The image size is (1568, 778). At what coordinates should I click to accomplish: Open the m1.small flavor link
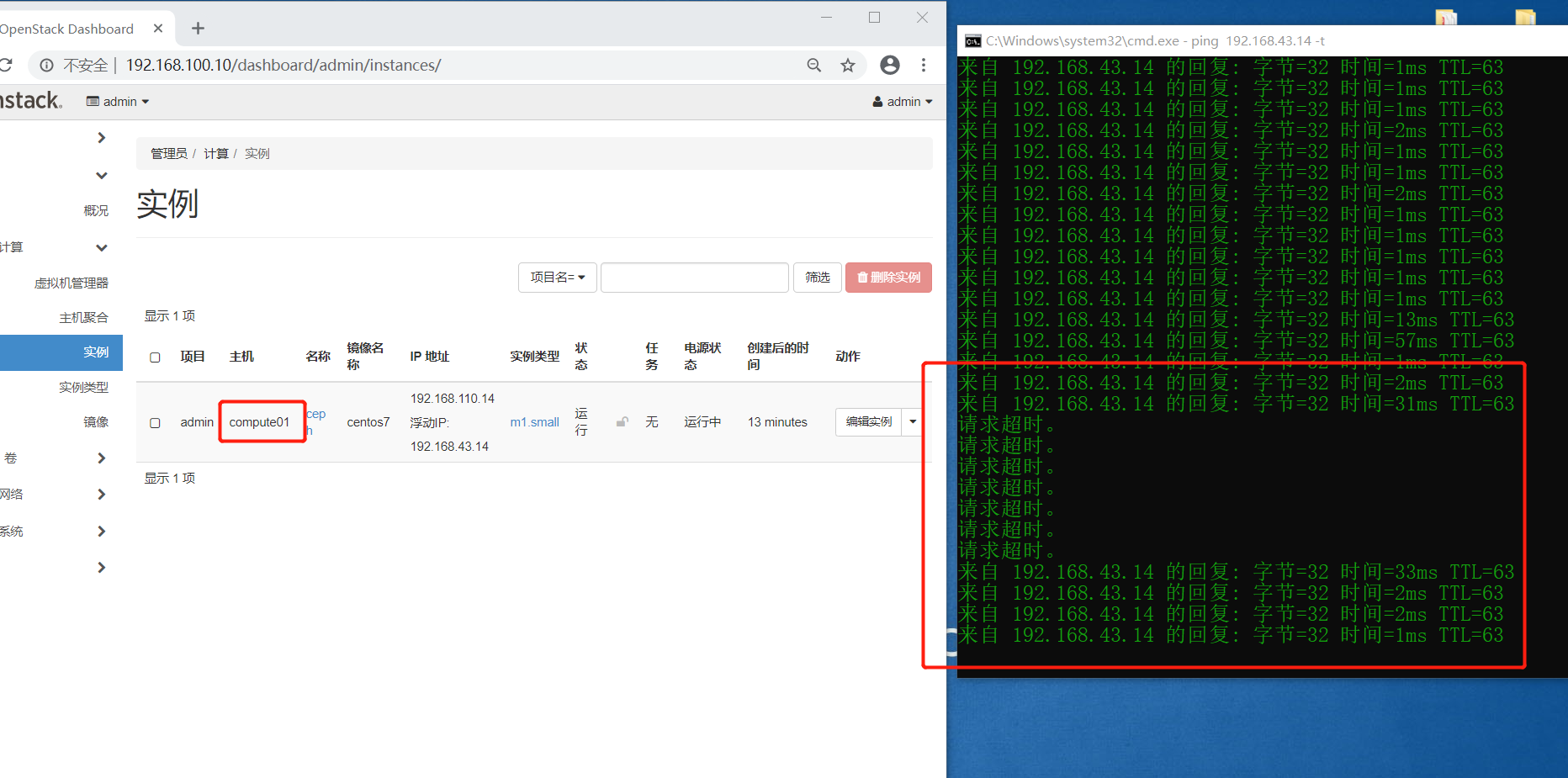[x=533, y=421]
